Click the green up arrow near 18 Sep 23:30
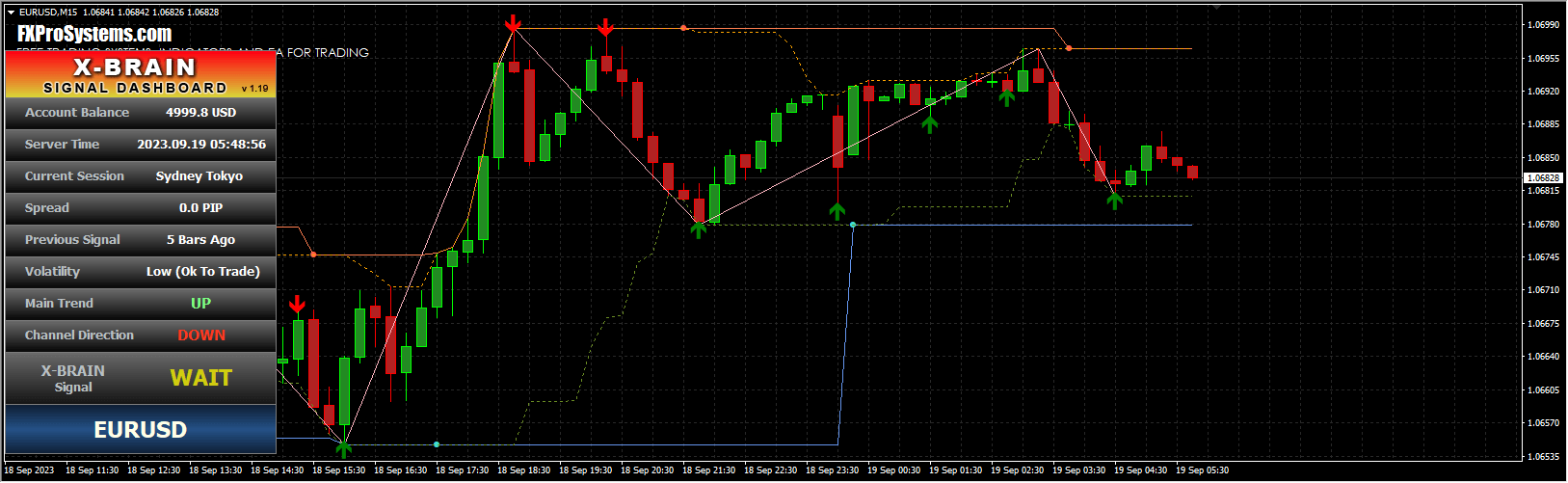The width and height of the screenshot is (1568, 483). pos(837,210)
